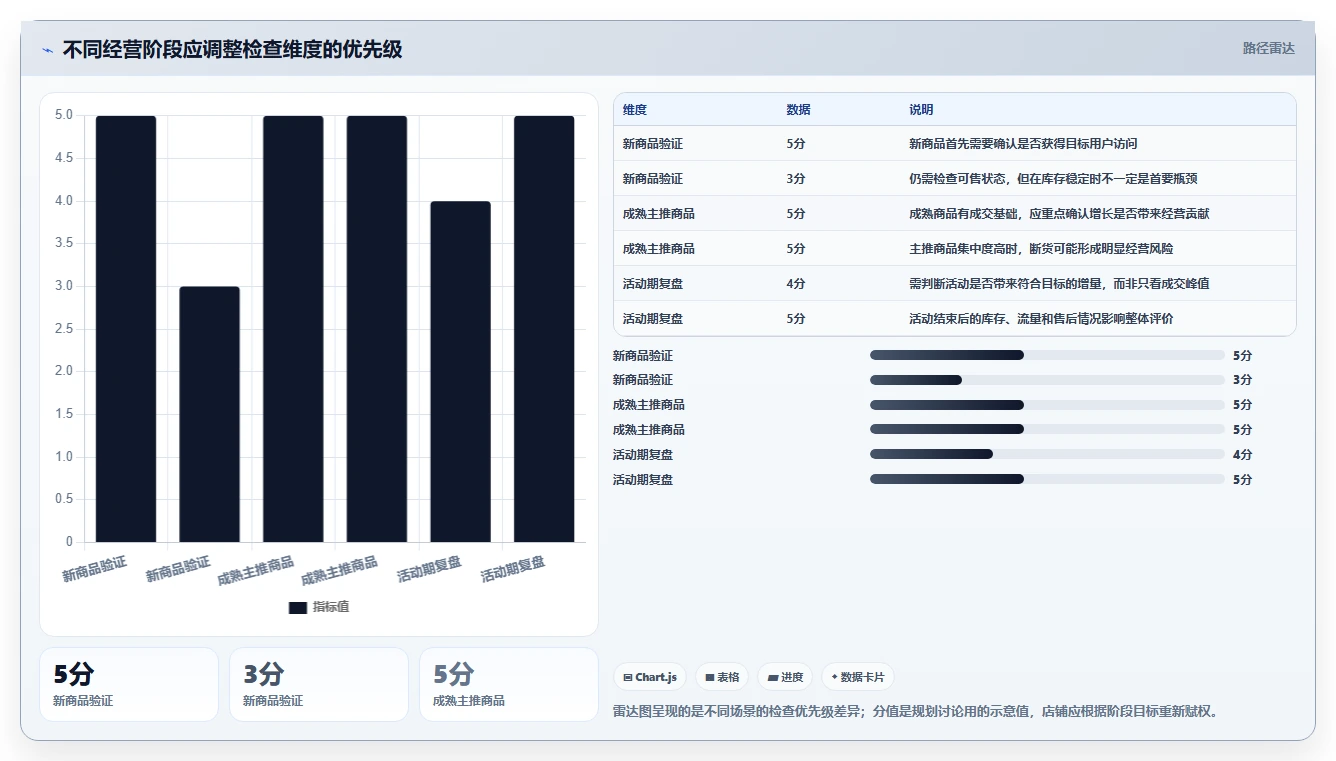This screenshot has width=1336, height=761.
Task: Click the 进度 tag chip
Action: [x=785, y=677]
